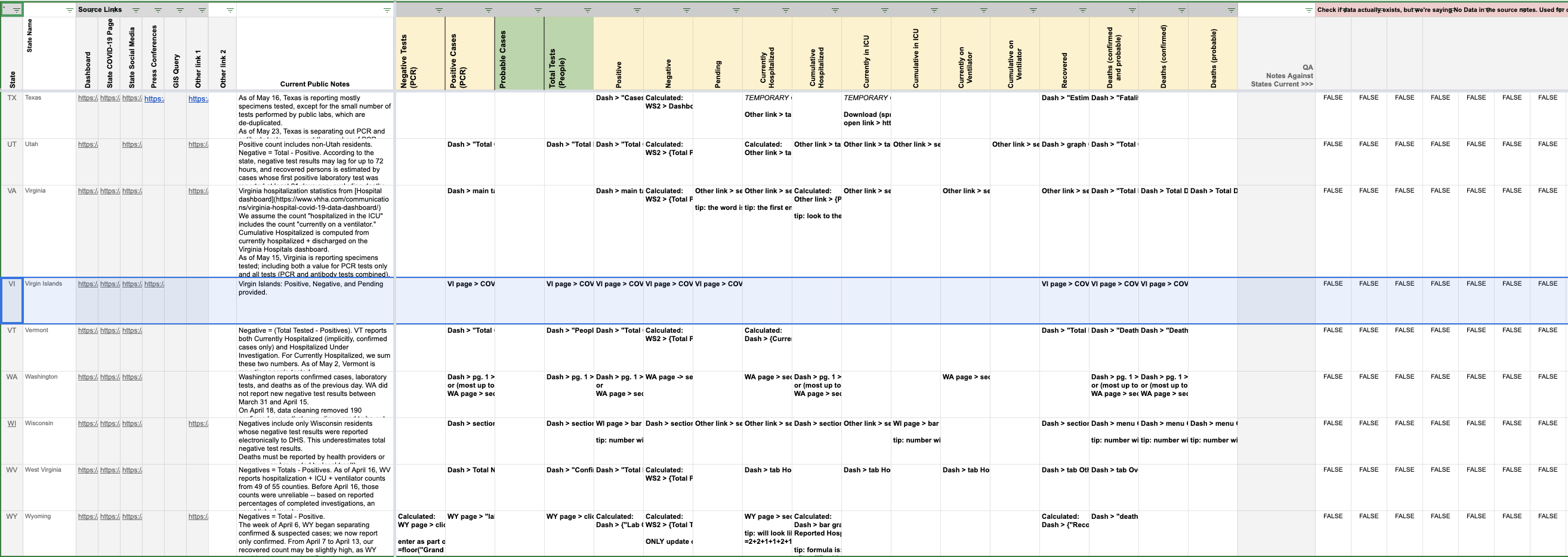Select Texas Recovered 'Dash > "Estim' cell
Image resolution: width=1568 pixels, height=557 pixels.
click(1064, 116)
